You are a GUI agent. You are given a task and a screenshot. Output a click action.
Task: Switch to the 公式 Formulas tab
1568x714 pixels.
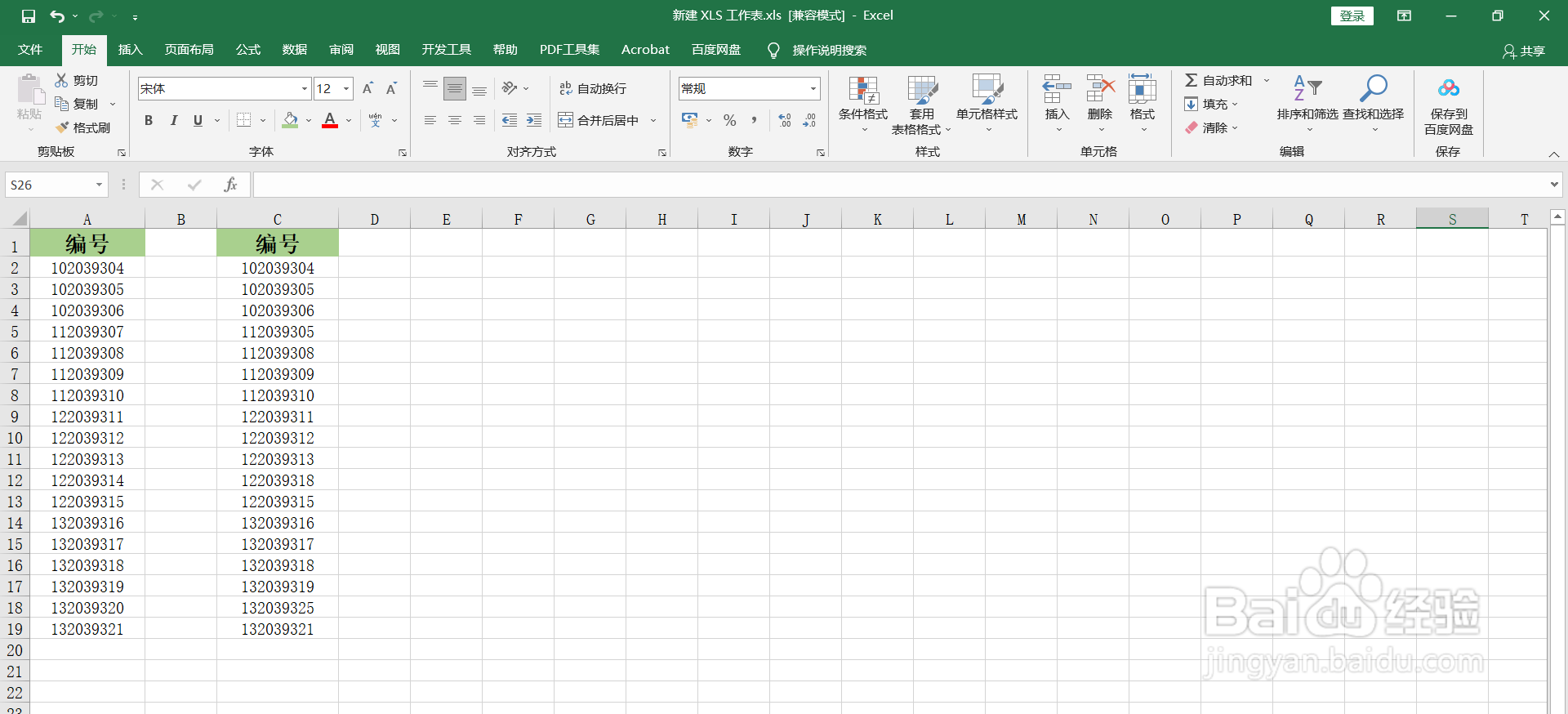coord(247,50)
